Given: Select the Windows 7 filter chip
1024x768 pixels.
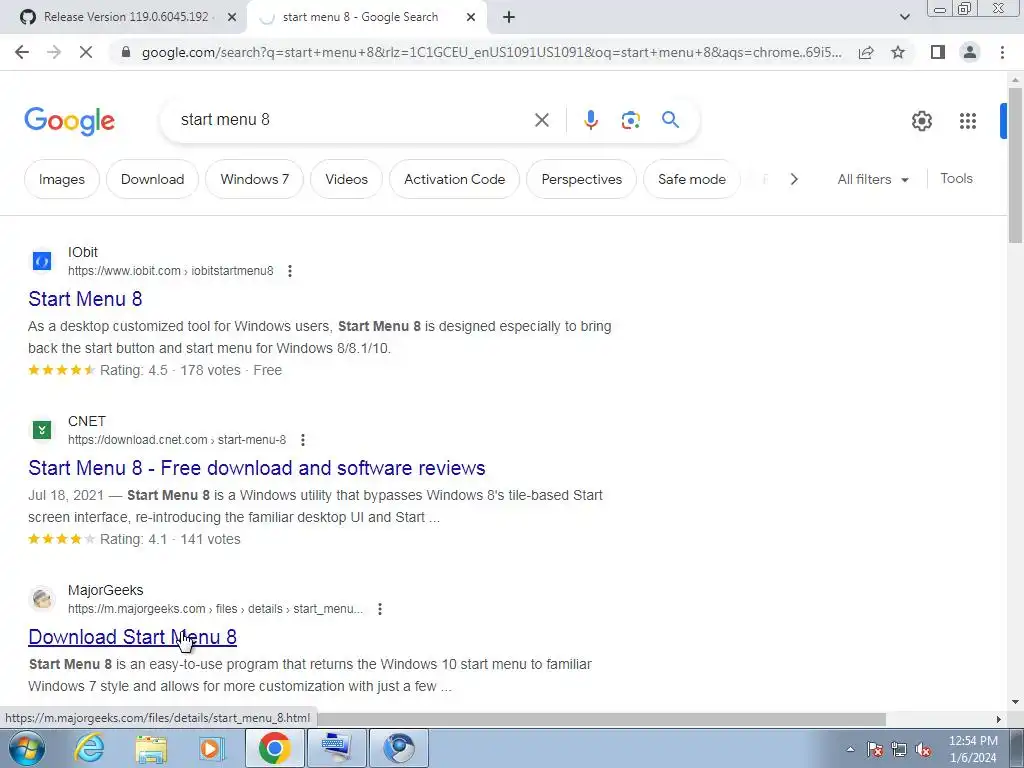Looking at the screenshot, I should pos(254,179).
